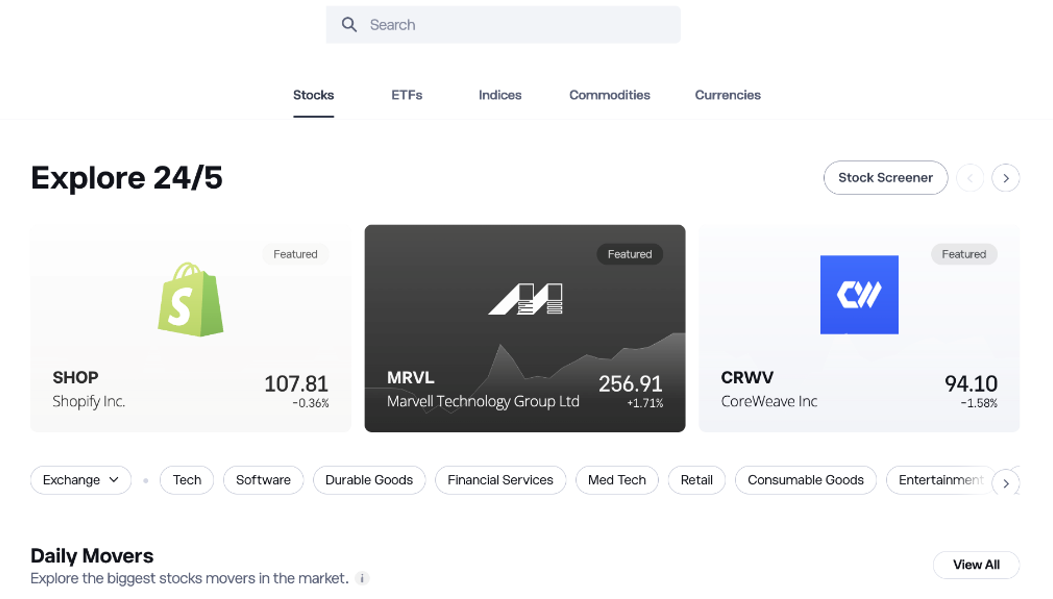This screenshot has width=1053, height=599.
Task: Filter by Entertainment category
Action: pyautogui.click(x=940, y=480)
